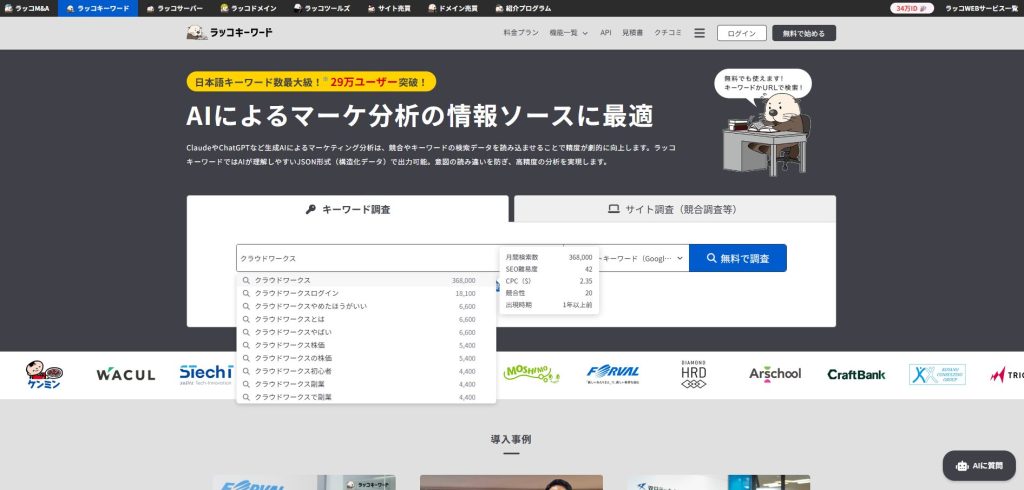Select suggestion クラウドワークスとは

tap(366, 319)
